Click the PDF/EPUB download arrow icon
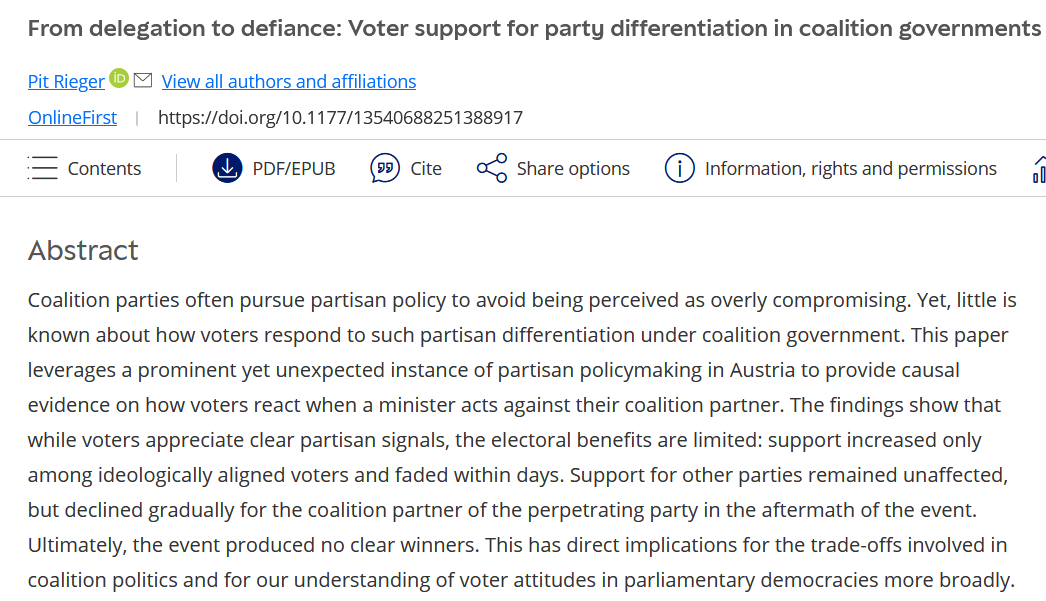Image resolution: width=1046 pixels, height=601 pixels. coord(228,168)
